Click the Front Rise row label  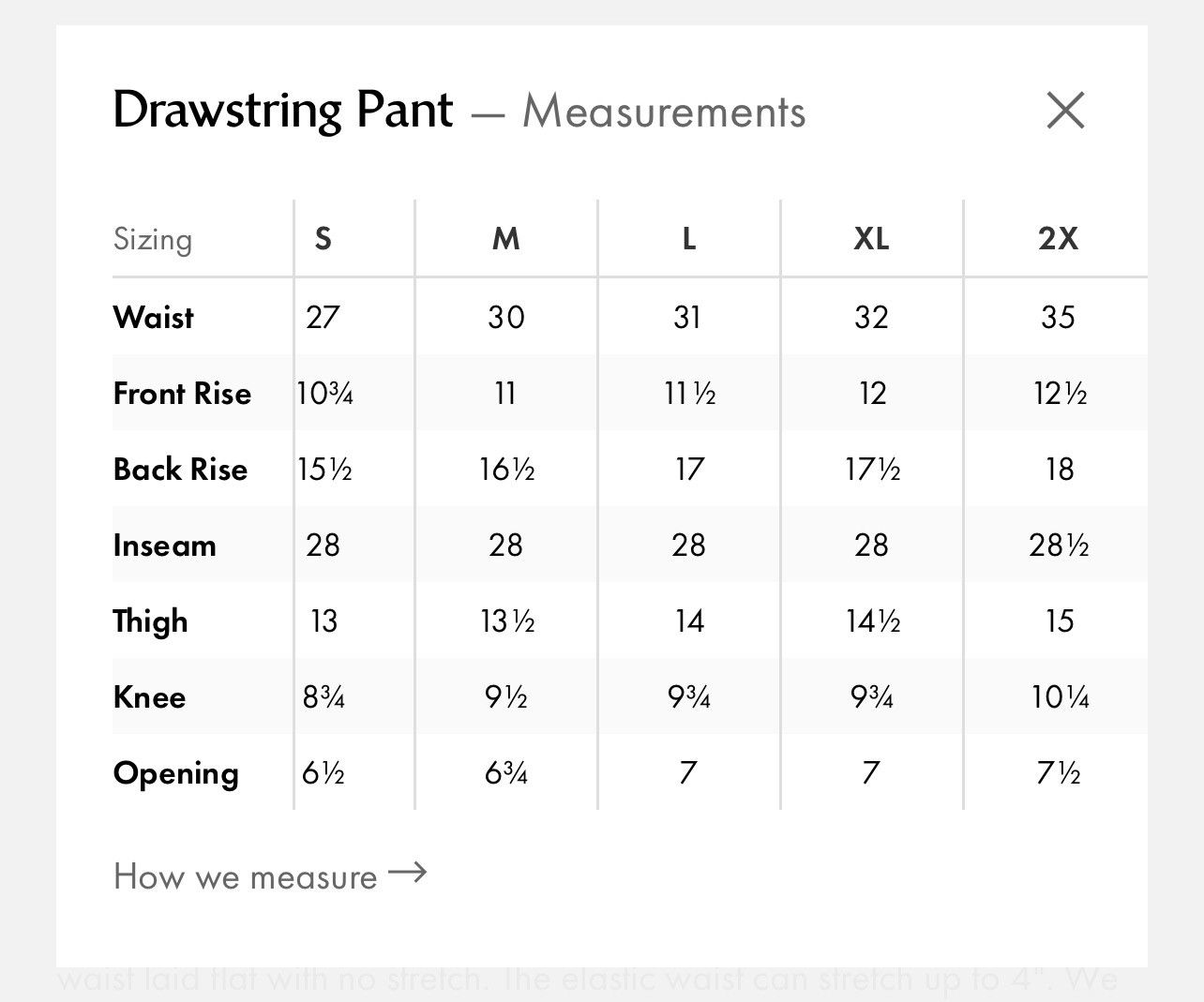point(183,393)
